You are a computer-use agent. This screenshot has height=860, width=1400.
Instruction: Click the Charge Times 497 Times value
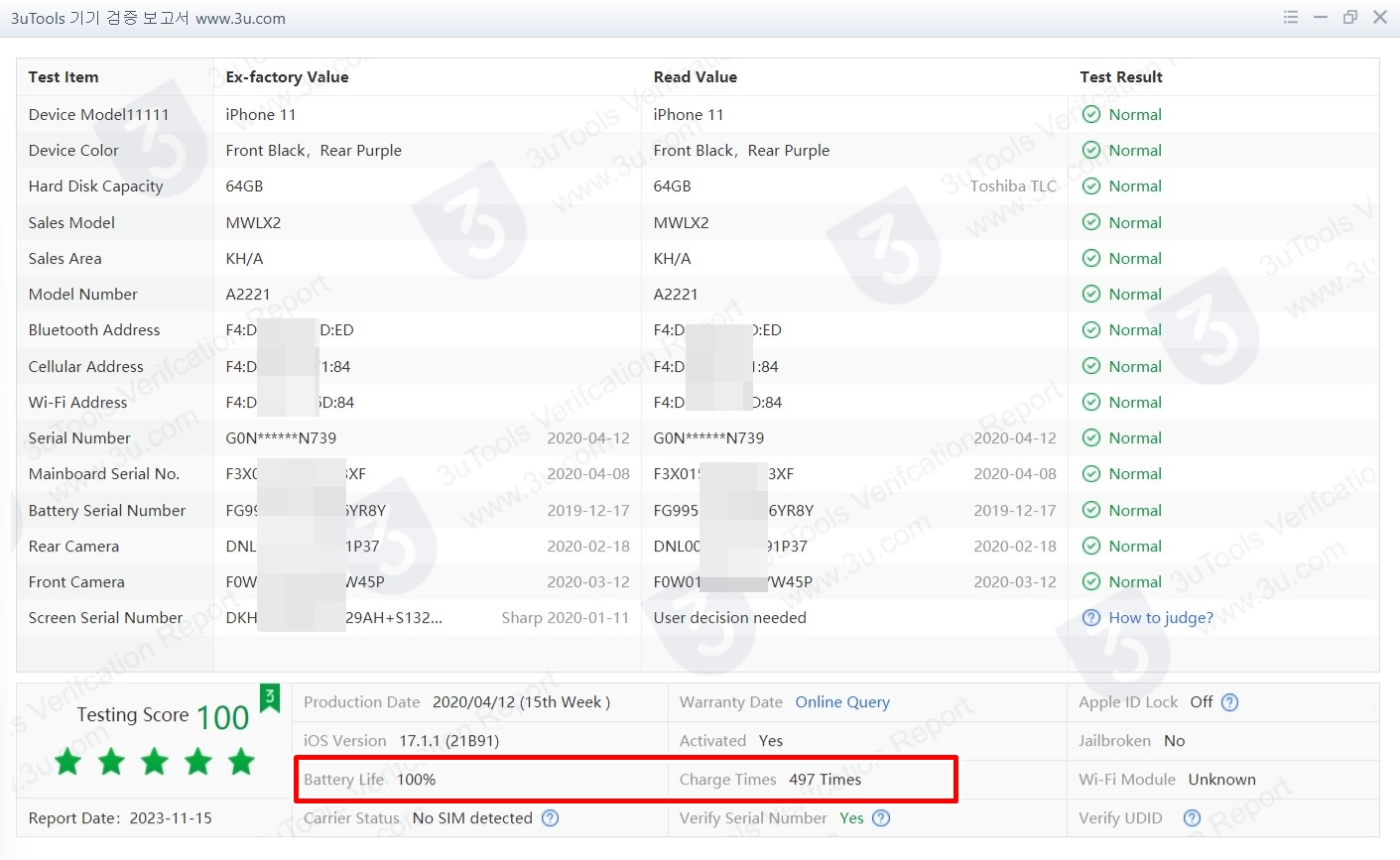(826, 780)
